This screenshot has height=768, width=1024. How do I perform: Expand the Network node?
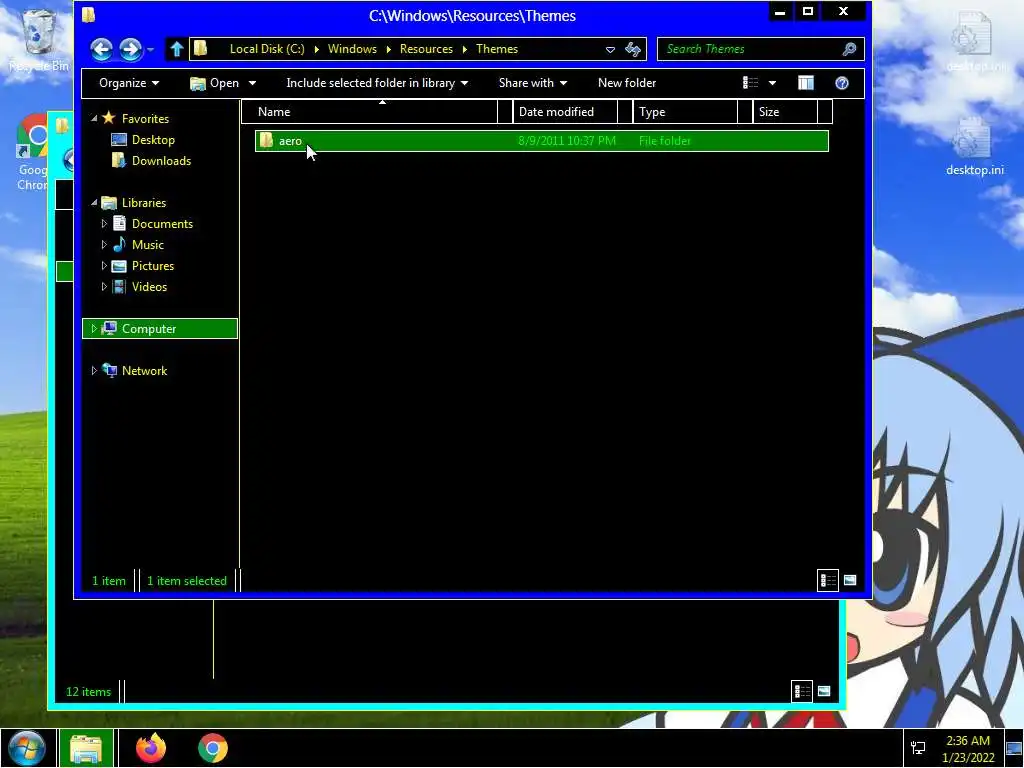(x=94, y=371)
